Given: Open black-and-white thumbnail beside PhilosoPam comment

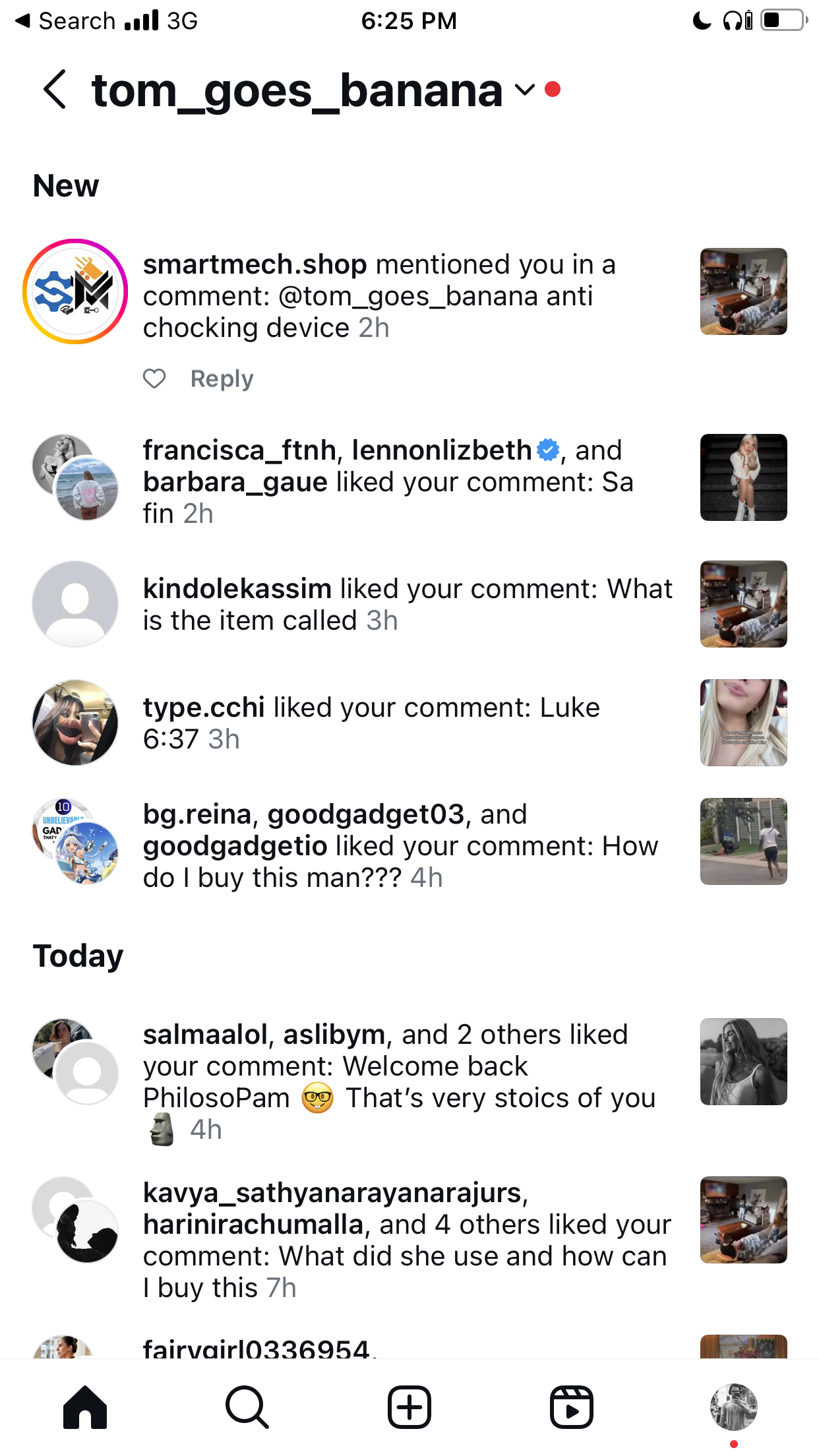Looking at the screenshot, I should click(744, 1062).
